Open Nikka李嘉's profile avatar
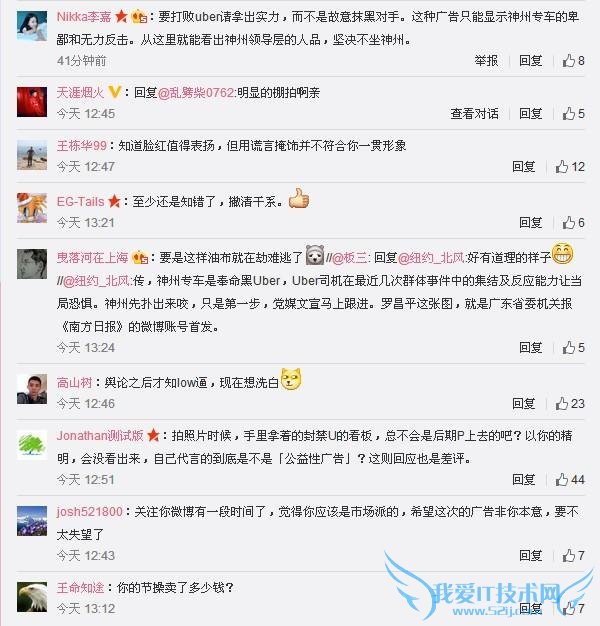Screen dimensions: 600x626 [x=32, y=26]
